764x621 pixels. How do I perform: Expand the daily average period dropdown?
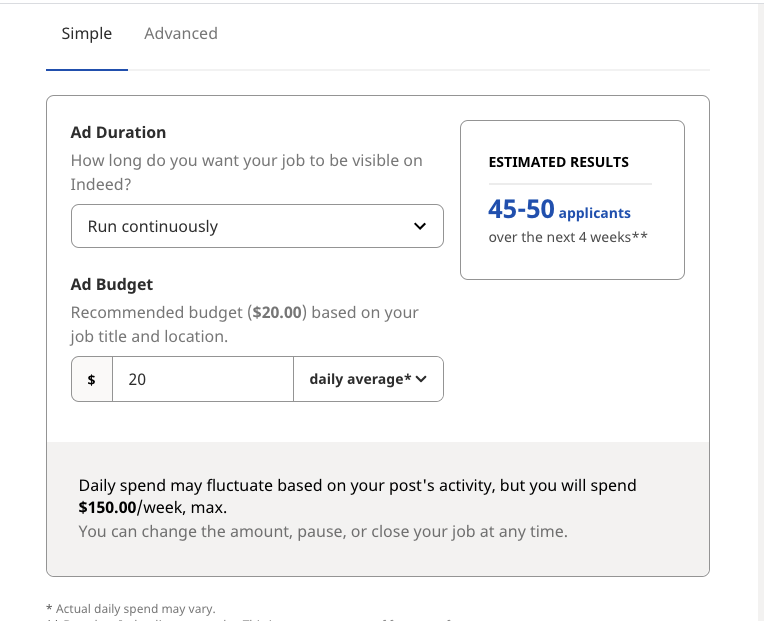367,380
